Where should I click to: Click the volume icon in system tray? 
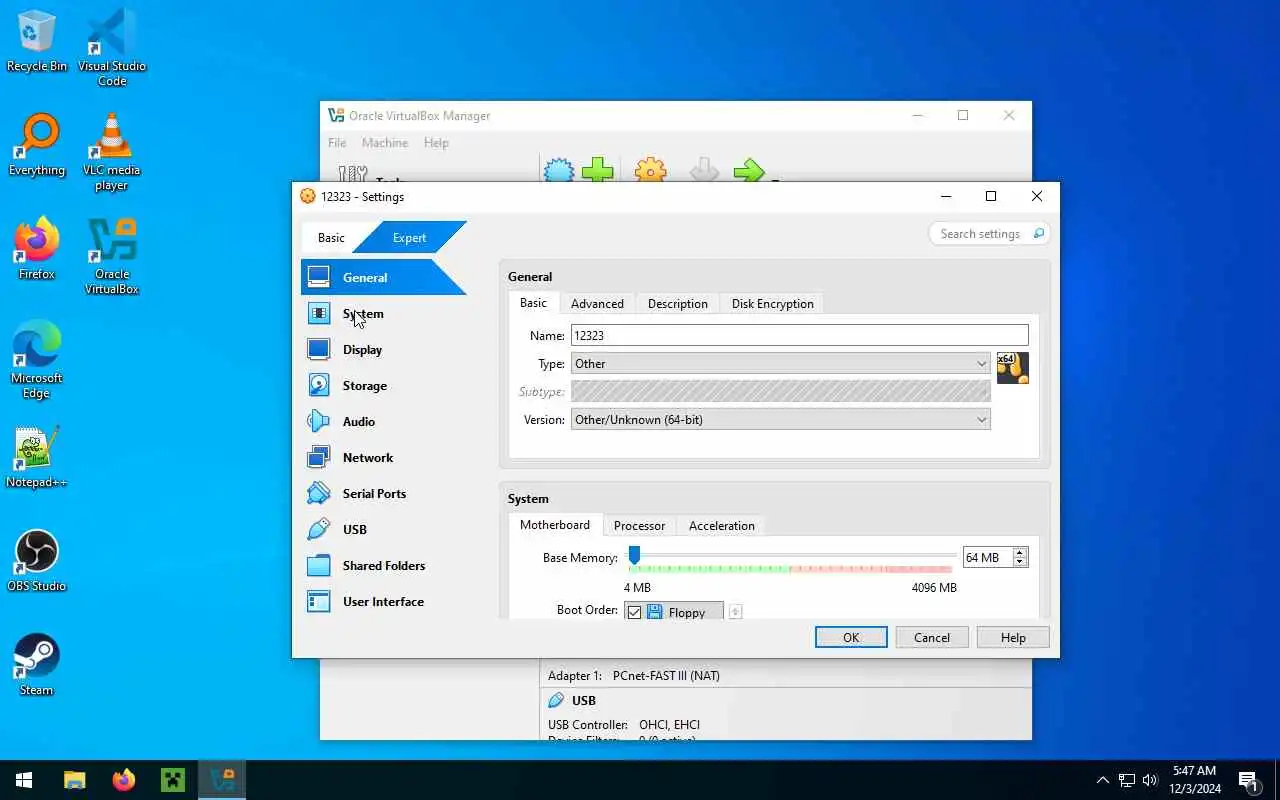point(1150,780)
